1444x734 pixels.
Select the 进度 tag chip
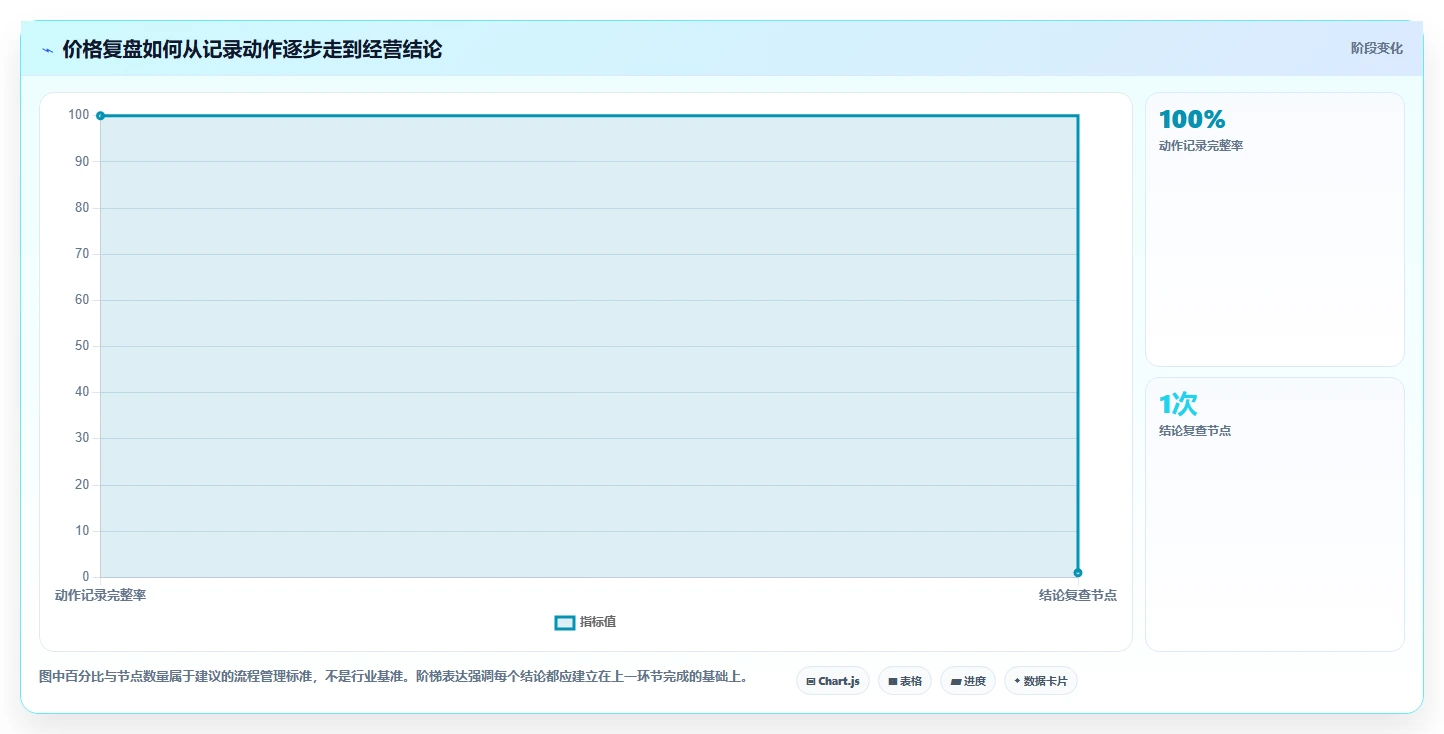click(x=968, y=681)
